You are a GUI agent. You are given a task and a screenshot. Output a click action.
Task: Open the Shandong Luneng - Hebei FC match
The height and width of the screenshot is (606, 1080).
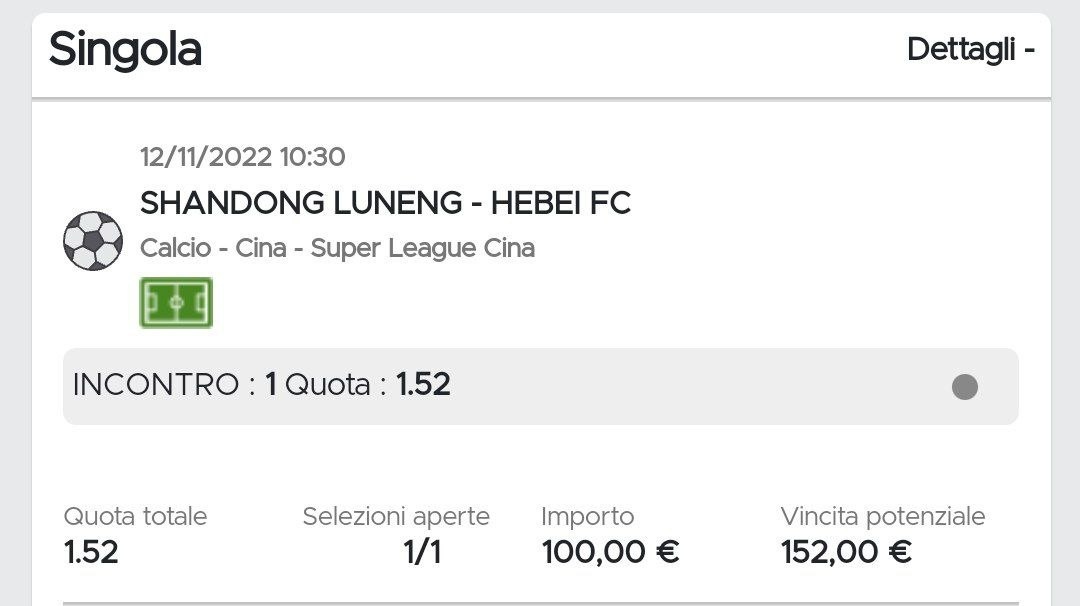385,203
